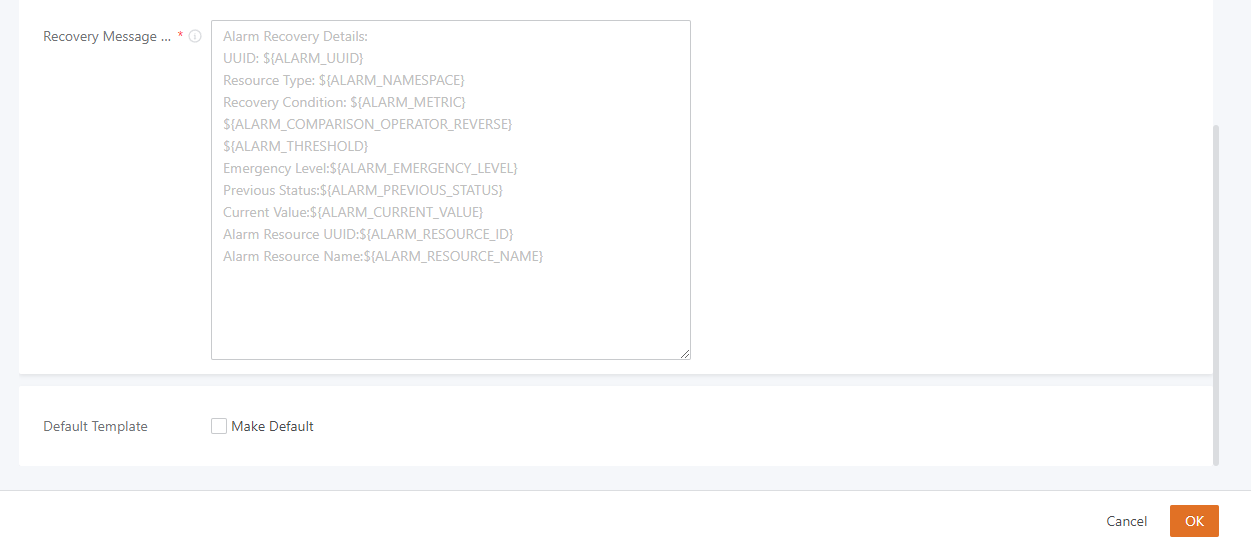1251x547 pixels.
Task: Cancel the template dialog
Action: [x=1127, y=521]
